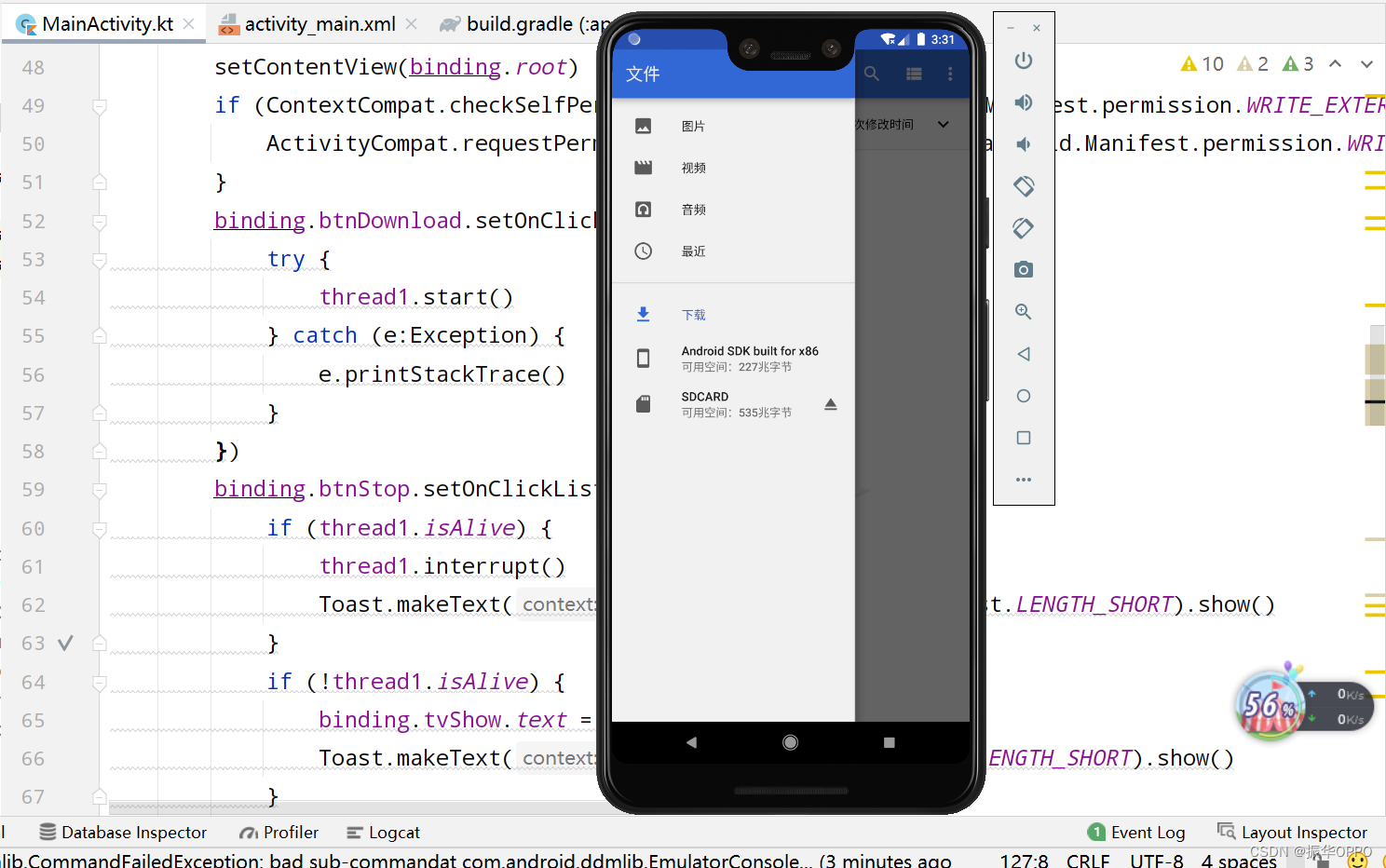Fold try block at line 53

point(100,260)
